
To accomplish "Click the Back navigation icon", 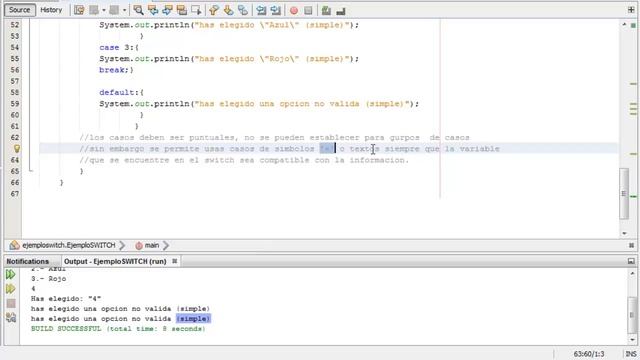I will [x=94, y=10].
